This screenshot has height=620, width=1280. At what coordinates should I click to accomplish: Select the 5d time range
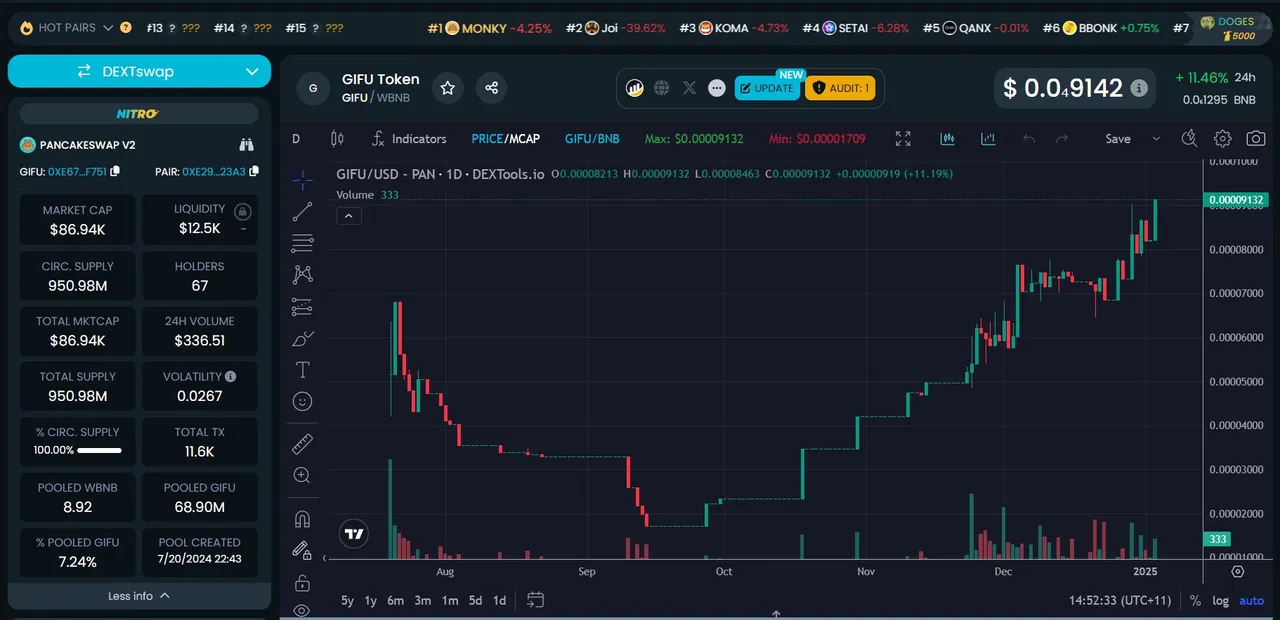(x=476, y=600)
